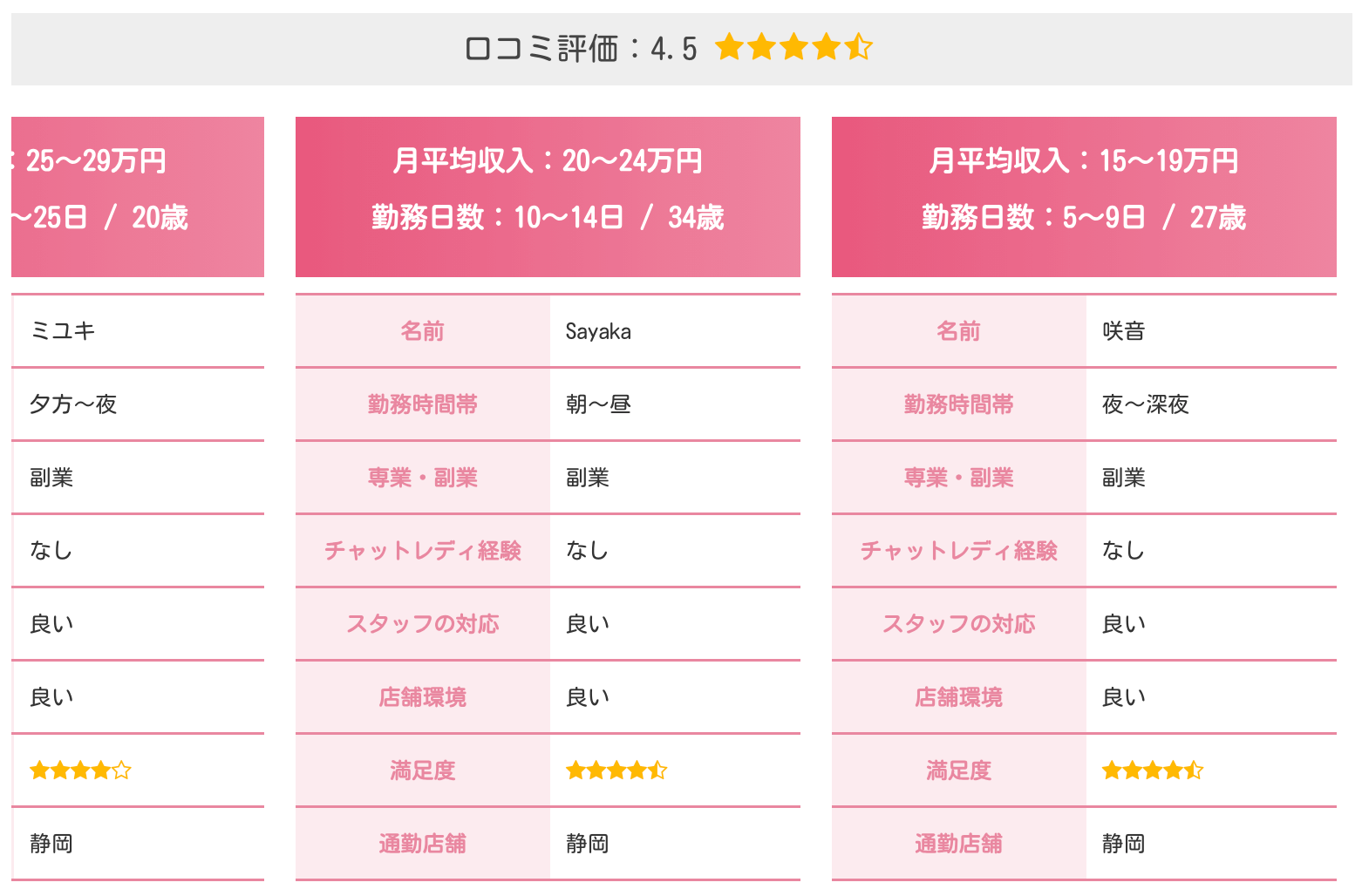Click the name 咲音
Screen dimensions: 1362x896
(x=1123, y=331)
